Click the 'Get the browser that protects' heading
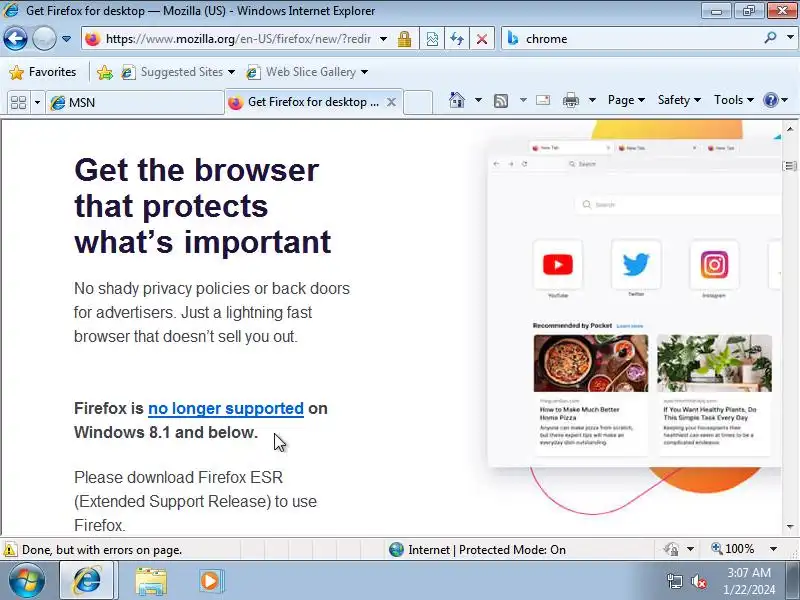800x600 pixels. coord(203,205)
